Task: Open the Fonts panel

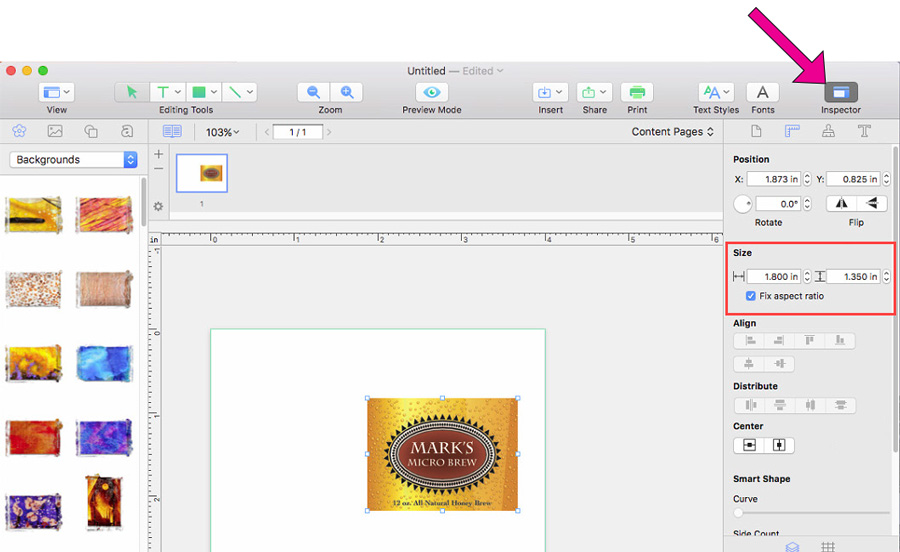Action: point(762,92)
